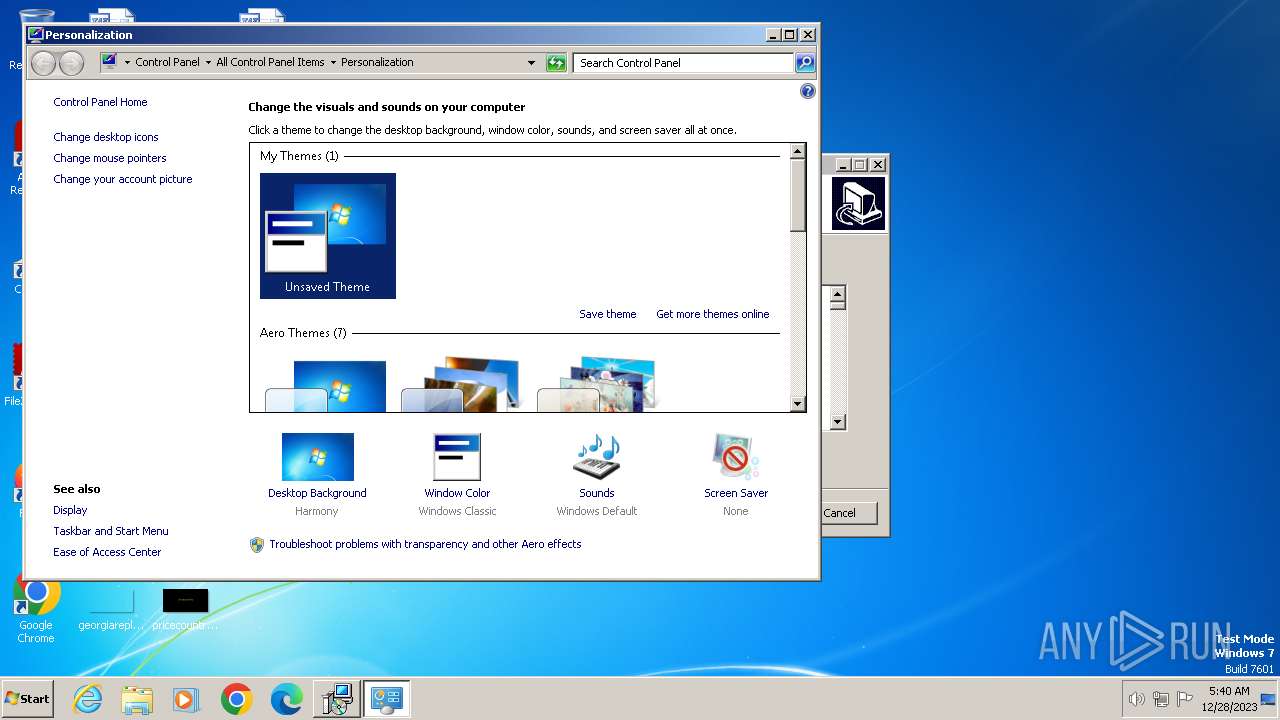Select the third Aero theme thumbnail
Screen dimensions: 1280x720
(x=598, y=386)
